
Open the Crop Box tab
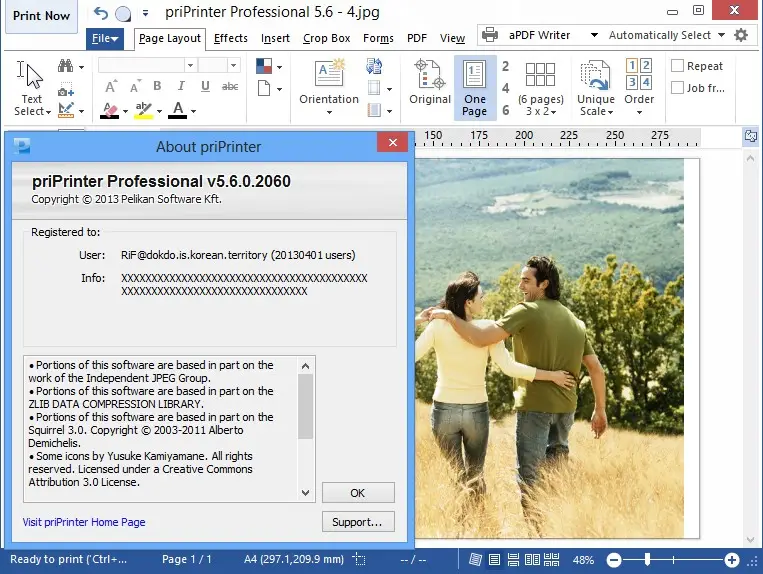327,38
